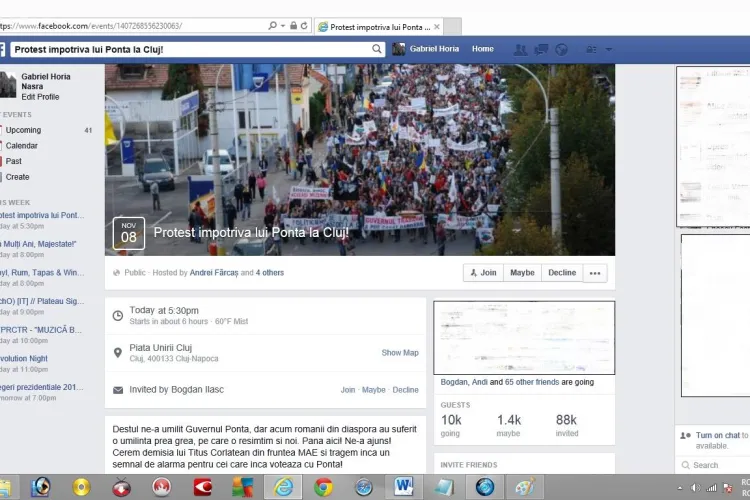Show hidden icons arrow in system tray
This screenshot has width=750, height=500.
coord(680,489)
